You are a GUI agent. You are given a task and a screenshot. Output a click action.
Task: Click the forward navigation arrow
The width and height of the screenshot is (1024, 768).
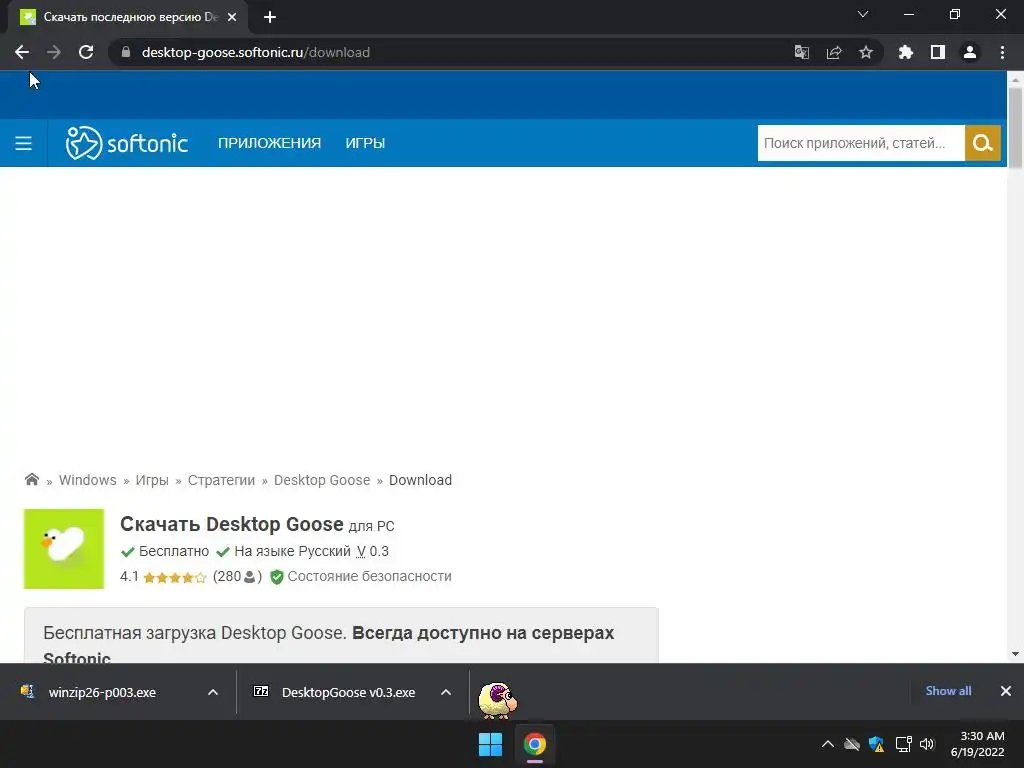point(54,52)
